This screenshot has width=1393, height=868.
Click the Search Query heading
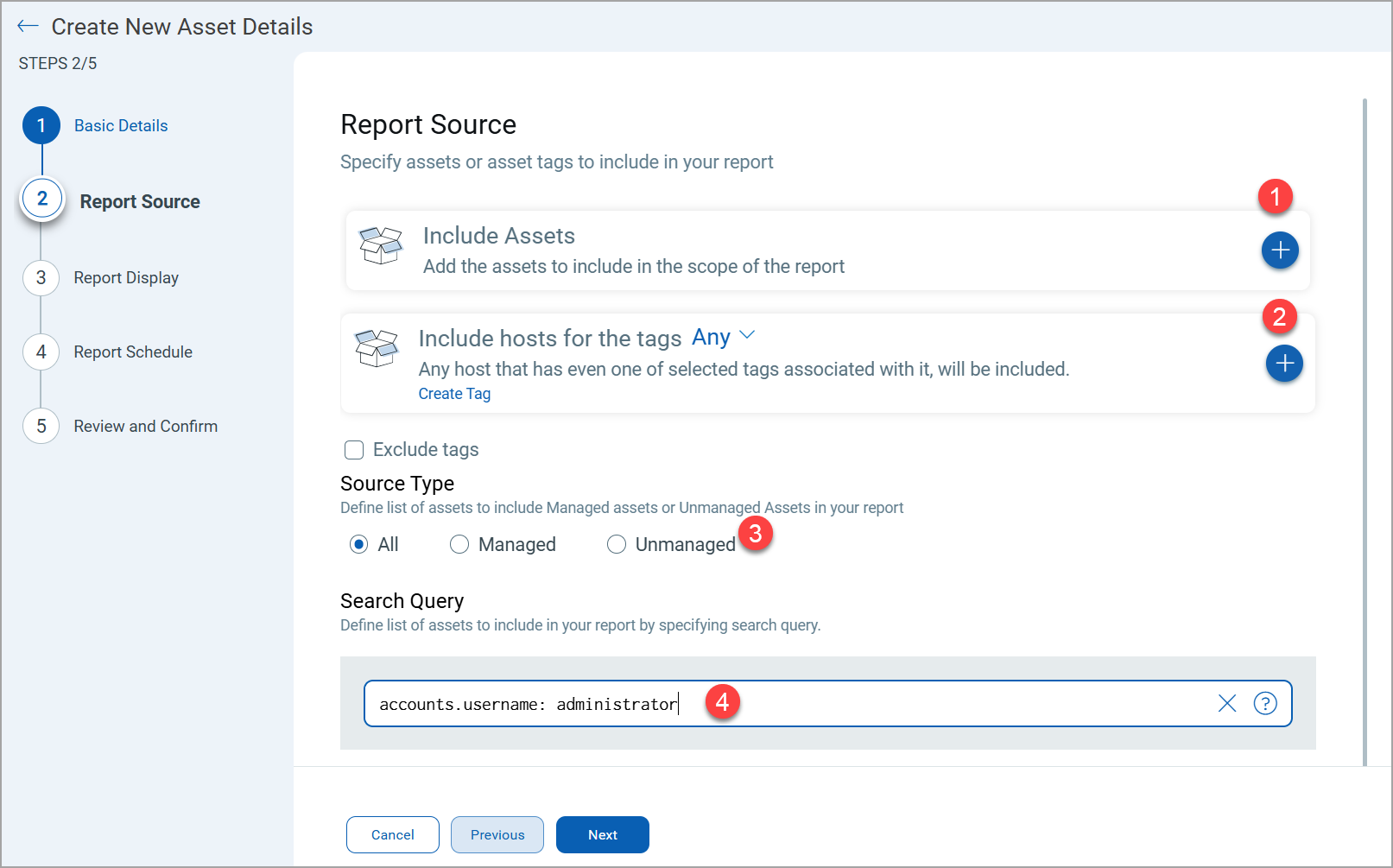[402, 601]
